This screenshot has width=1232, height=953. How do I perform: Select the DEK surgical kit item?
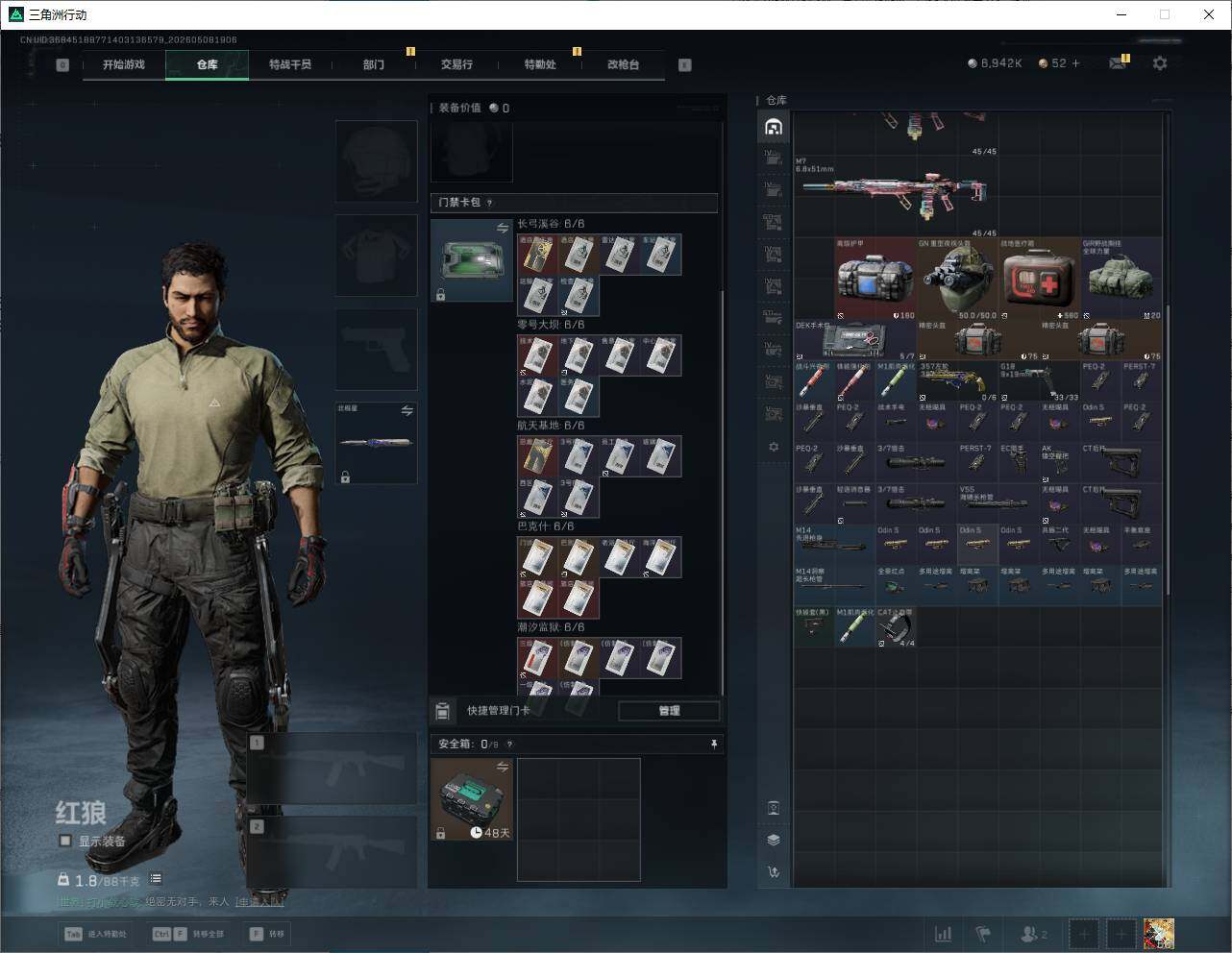point(855,340)
